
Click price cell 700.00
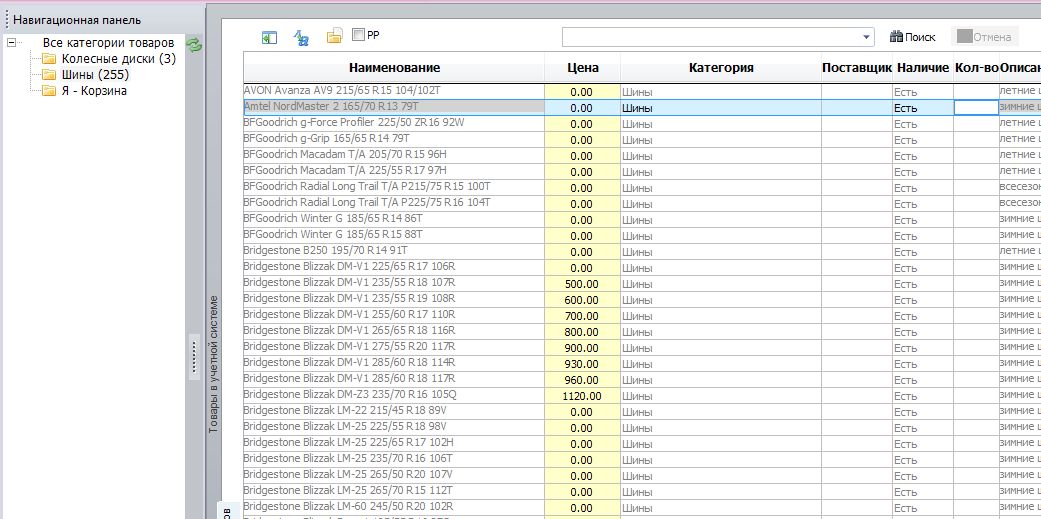(x=582, y=316)
